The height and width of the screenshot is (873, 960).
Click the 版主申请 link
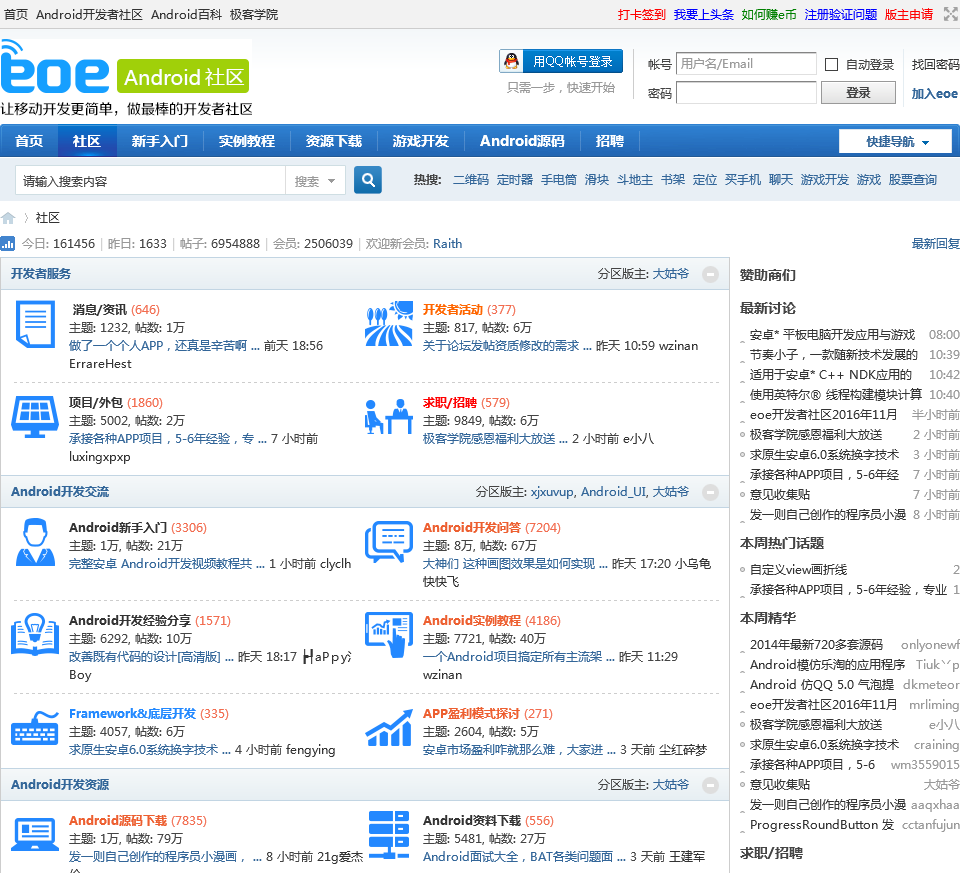[x=909, y=15]
